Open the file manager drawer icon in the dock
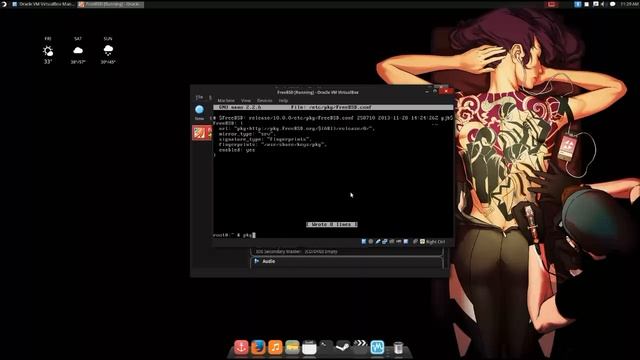Screen dimensions: 640x360 tap(292, 347)
